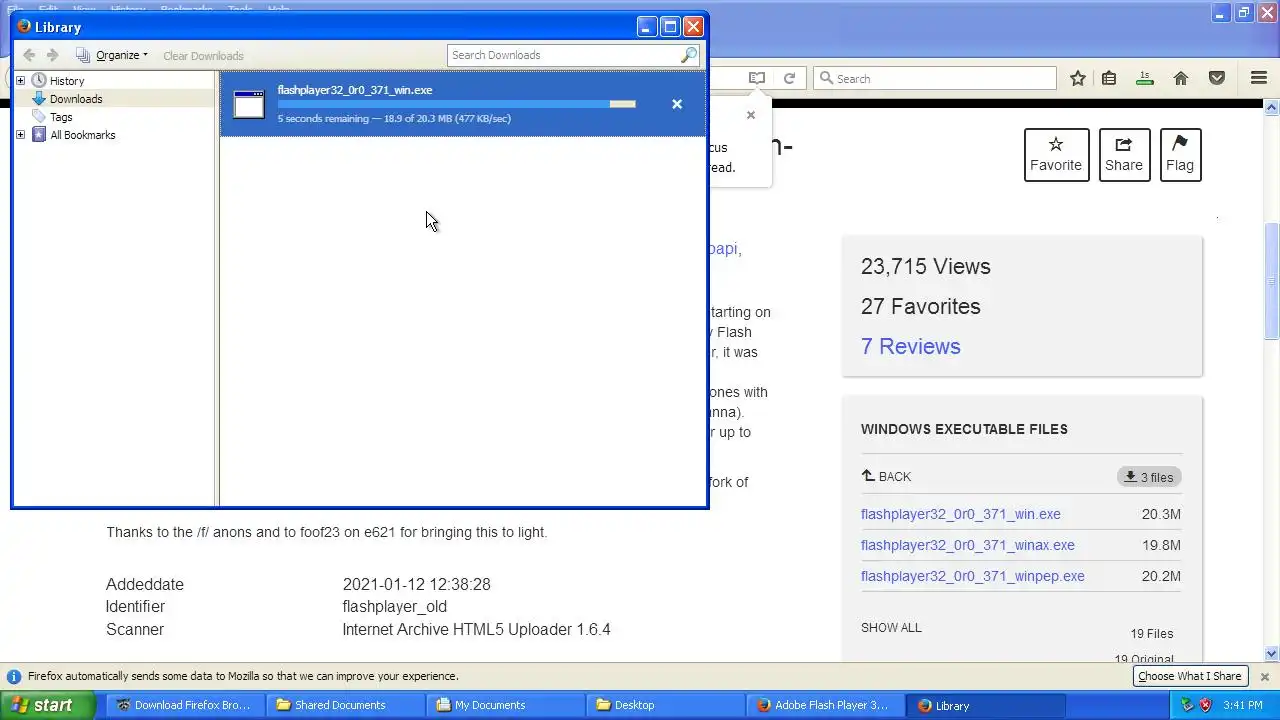Click the safely remove hardware tray icon

click(1187, 705)
